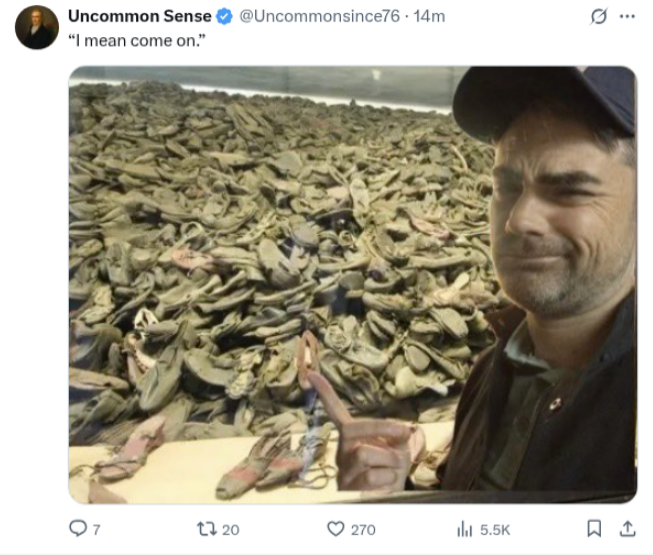653x555 pixels.
Task: Click the reply count 7
Action: point(96,530)
